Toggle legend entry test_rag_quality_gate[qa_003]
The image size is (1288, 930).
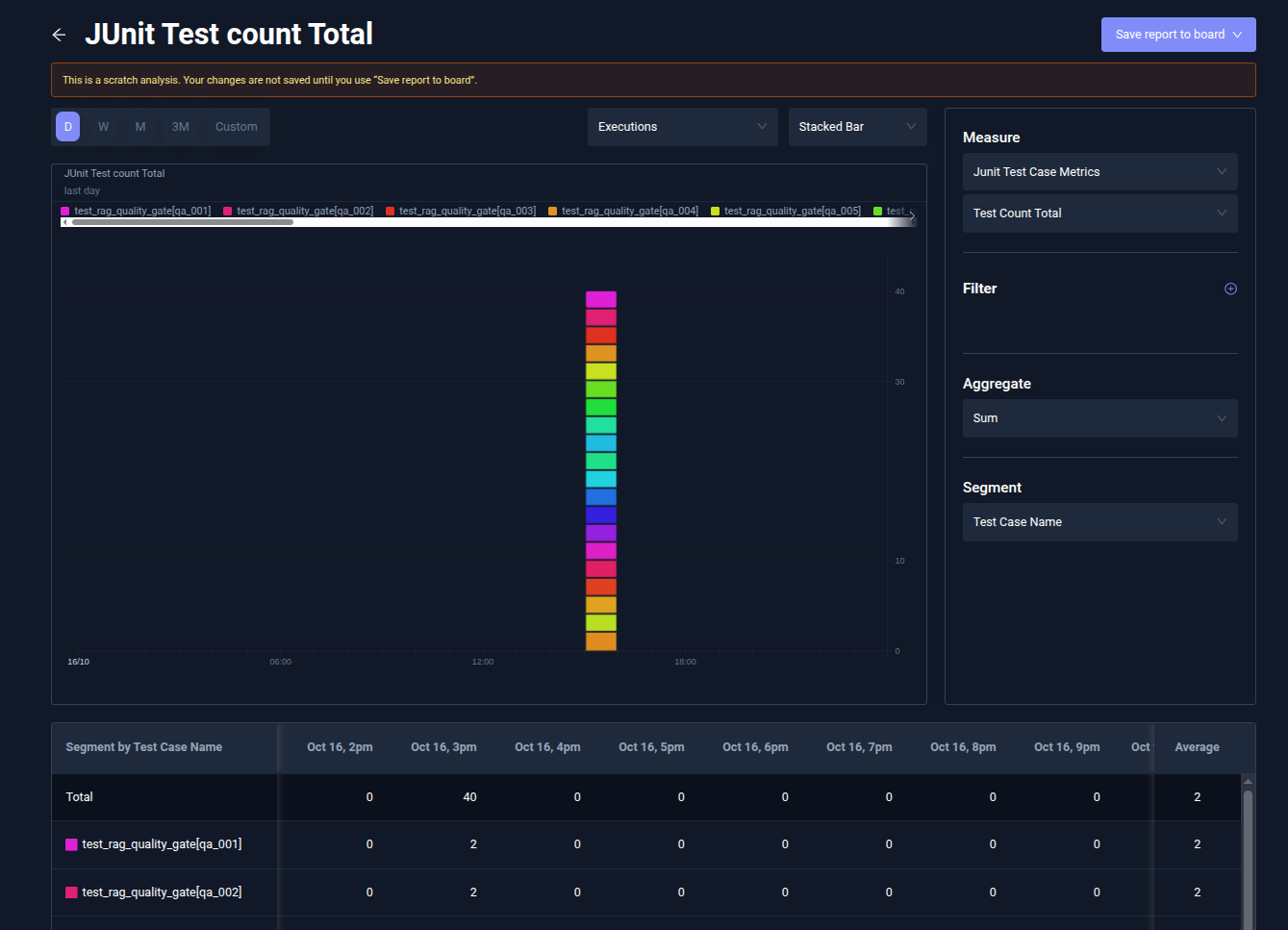coord(461,211)
